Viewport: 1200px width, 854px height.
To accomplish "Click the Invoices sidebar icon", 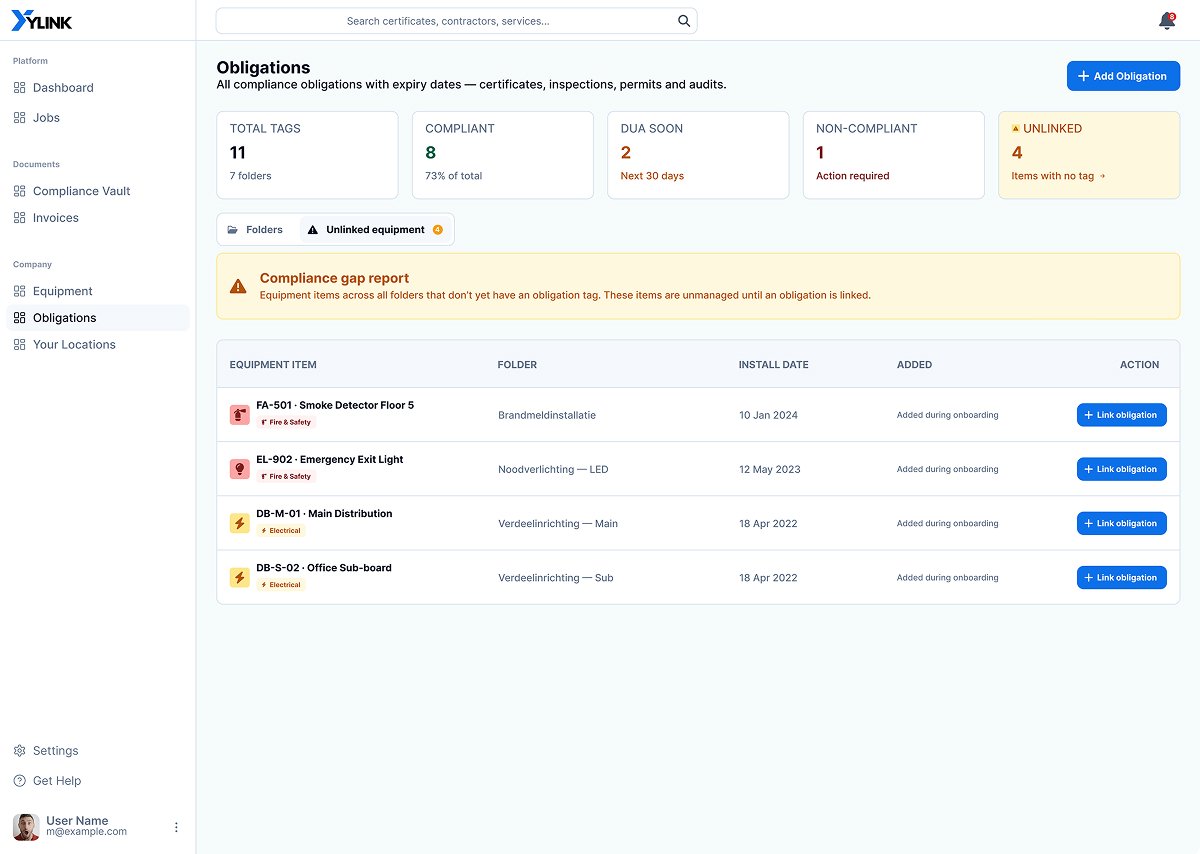I will [x=20, y=218].
